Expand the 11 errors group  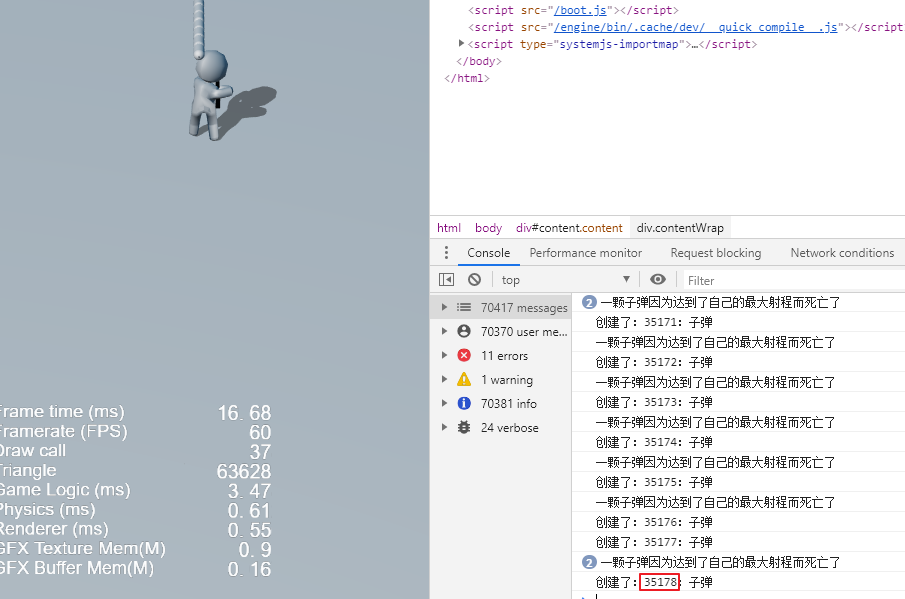point(444,355)
